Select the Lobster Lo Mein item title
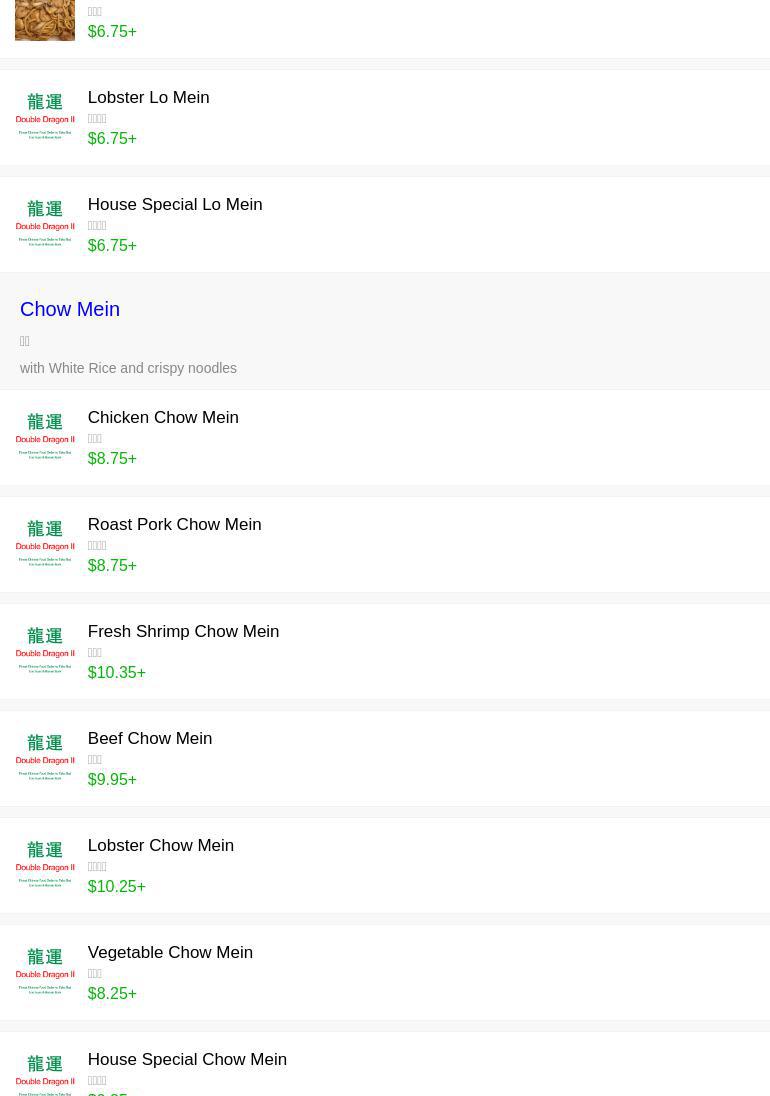 coord(148,97)
